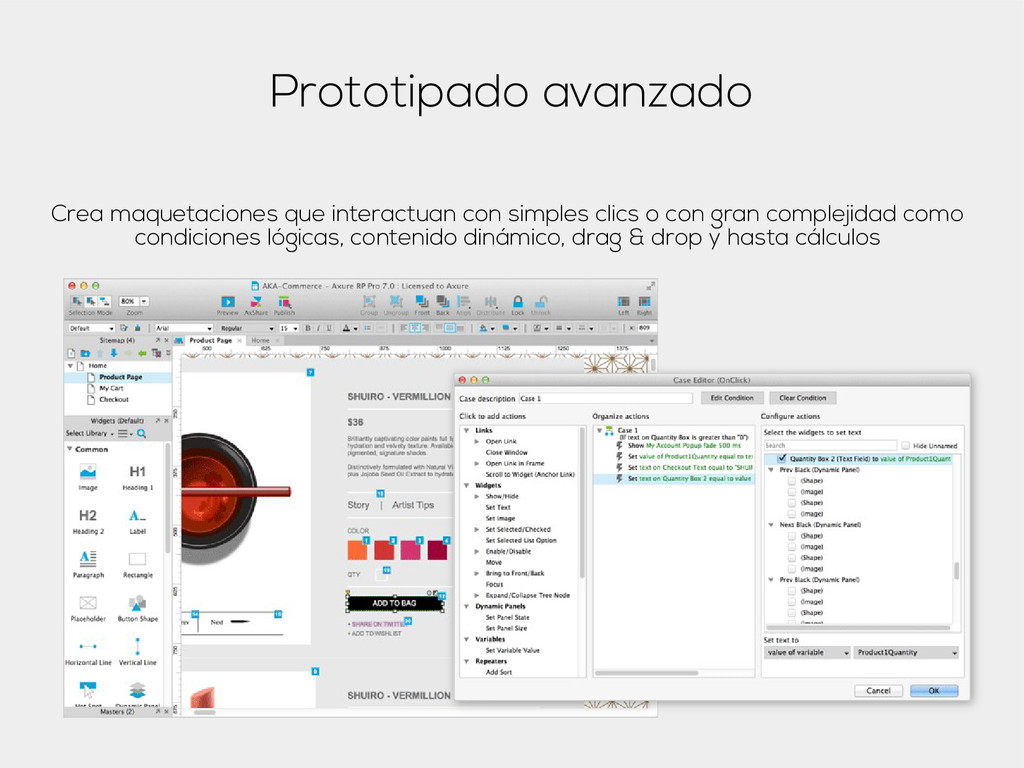Screen dimensions: 1024x768
Task: Switch to the Product Page tab
Action: coord(210,340)
